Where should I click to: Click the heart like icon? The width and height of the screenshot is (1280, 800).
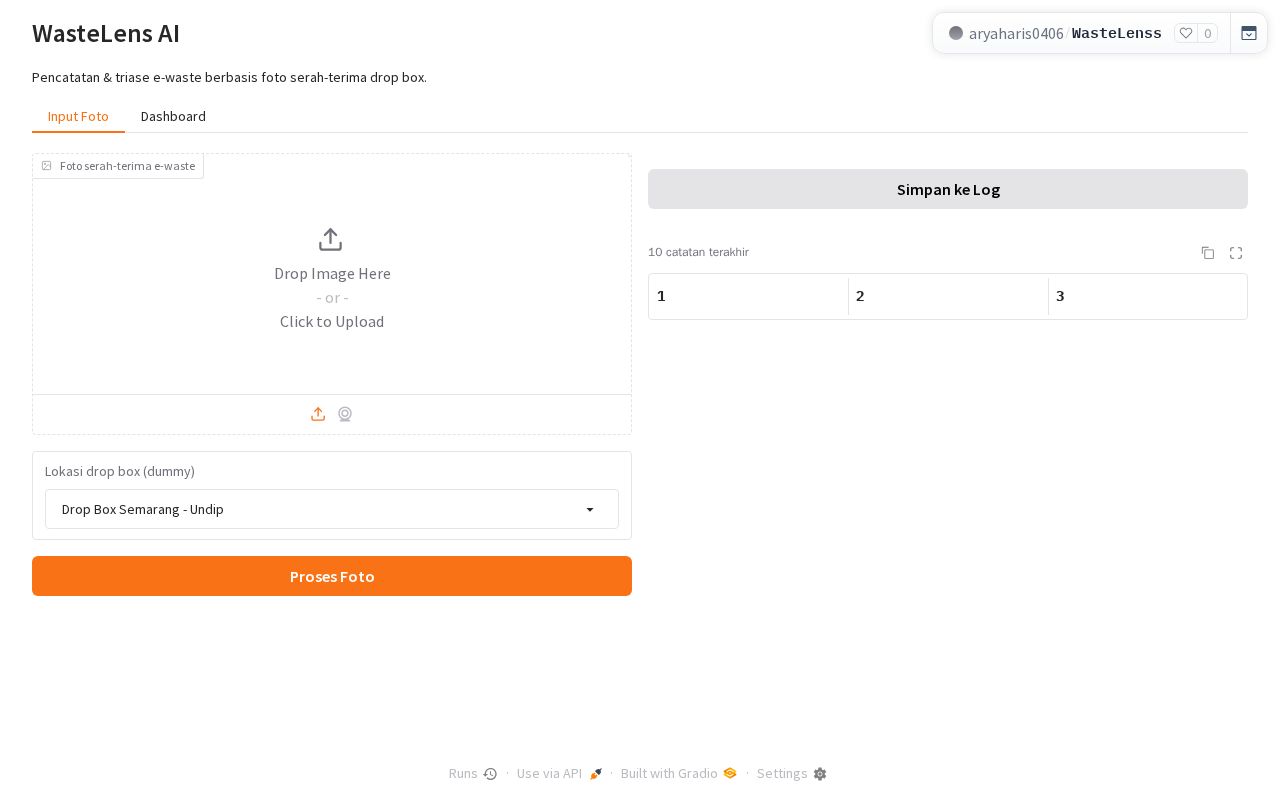(x=1186, y=33)
